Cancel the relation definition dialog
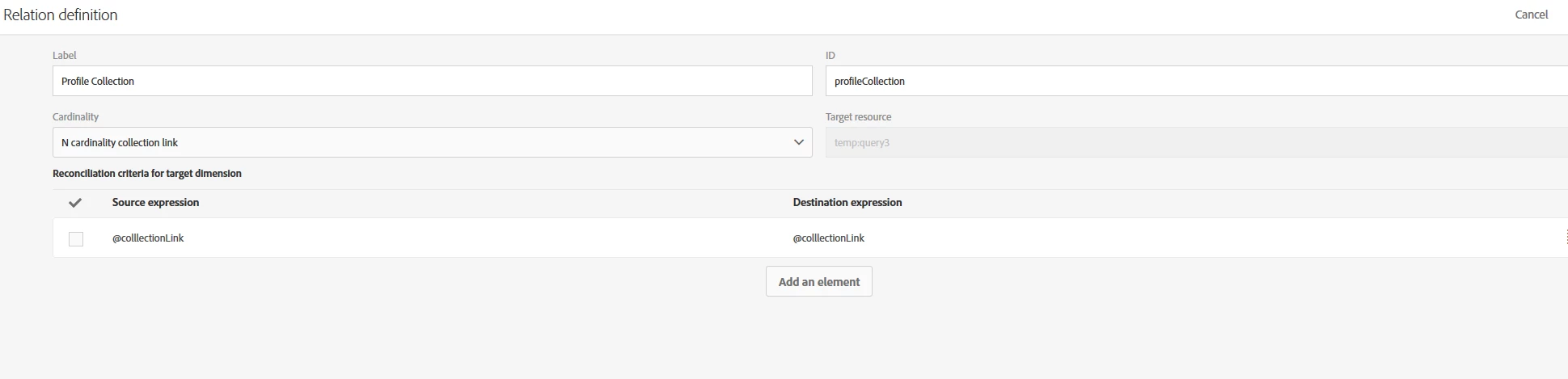 click(x=1531, y=15)
